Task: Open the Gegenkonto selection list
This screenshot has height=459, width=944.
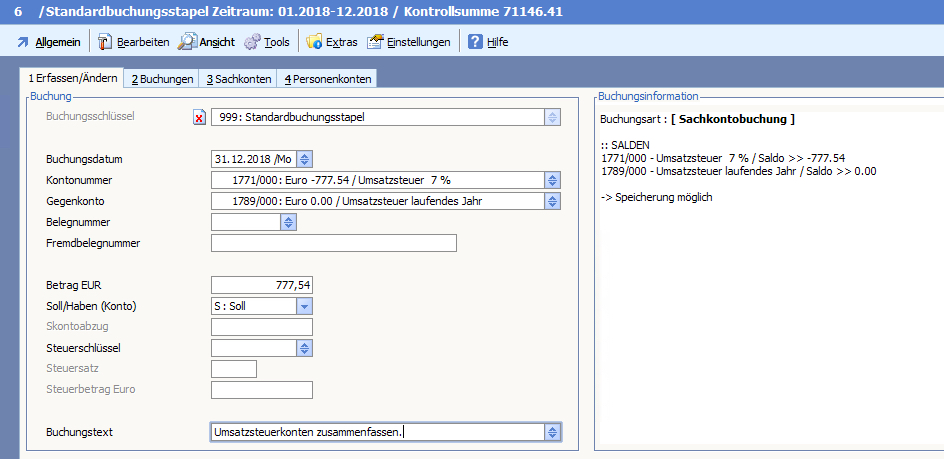Action: 552,201
